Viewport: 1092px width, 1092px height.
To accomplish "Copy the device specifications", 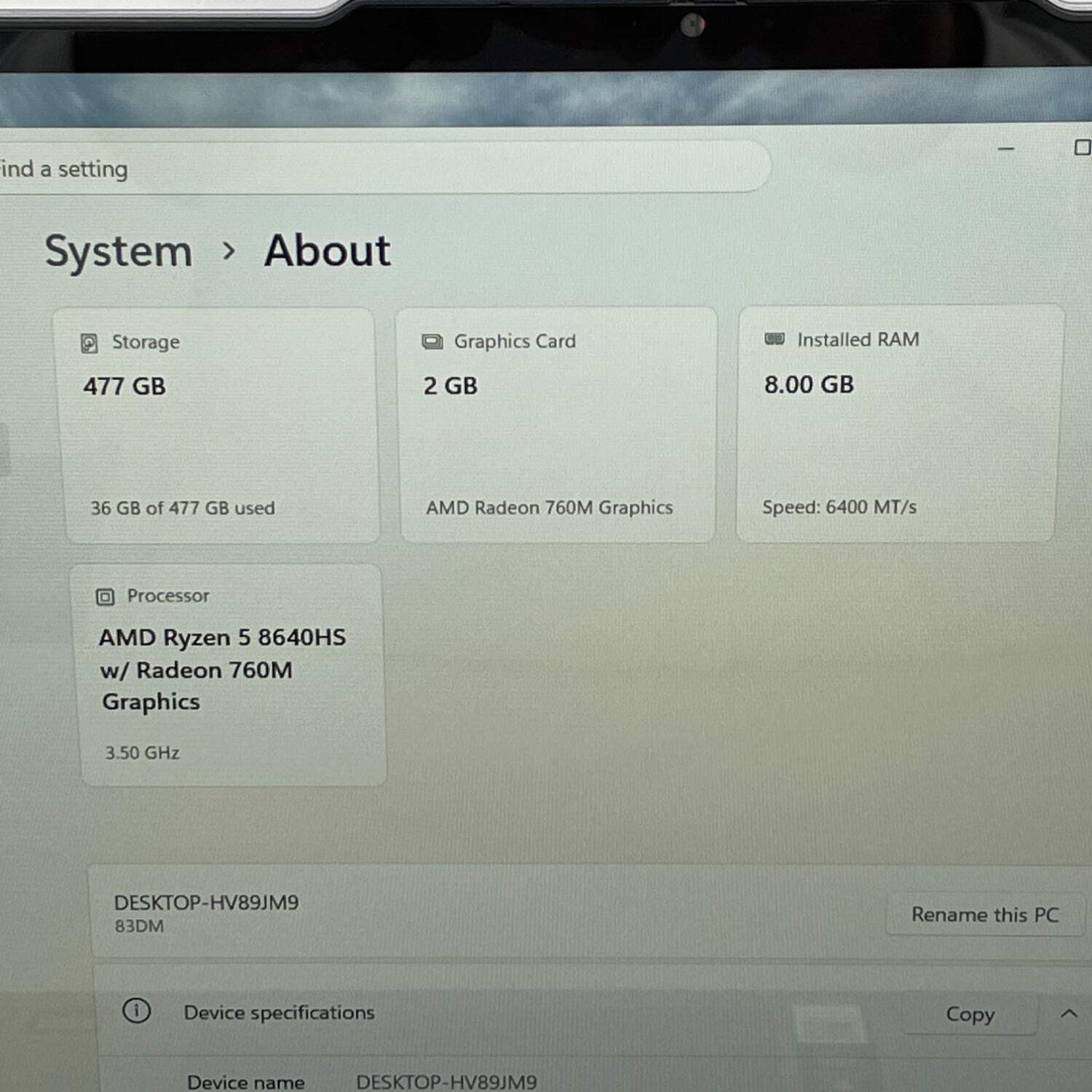I will point(970,1014).
